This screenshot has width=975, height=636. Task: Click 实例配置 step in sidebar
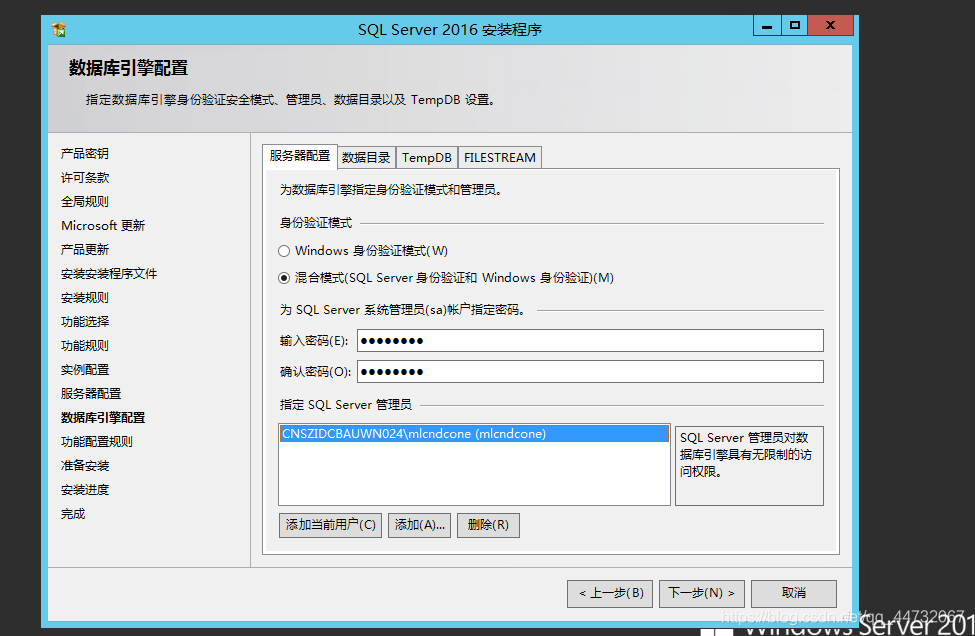tap(85, 370)
